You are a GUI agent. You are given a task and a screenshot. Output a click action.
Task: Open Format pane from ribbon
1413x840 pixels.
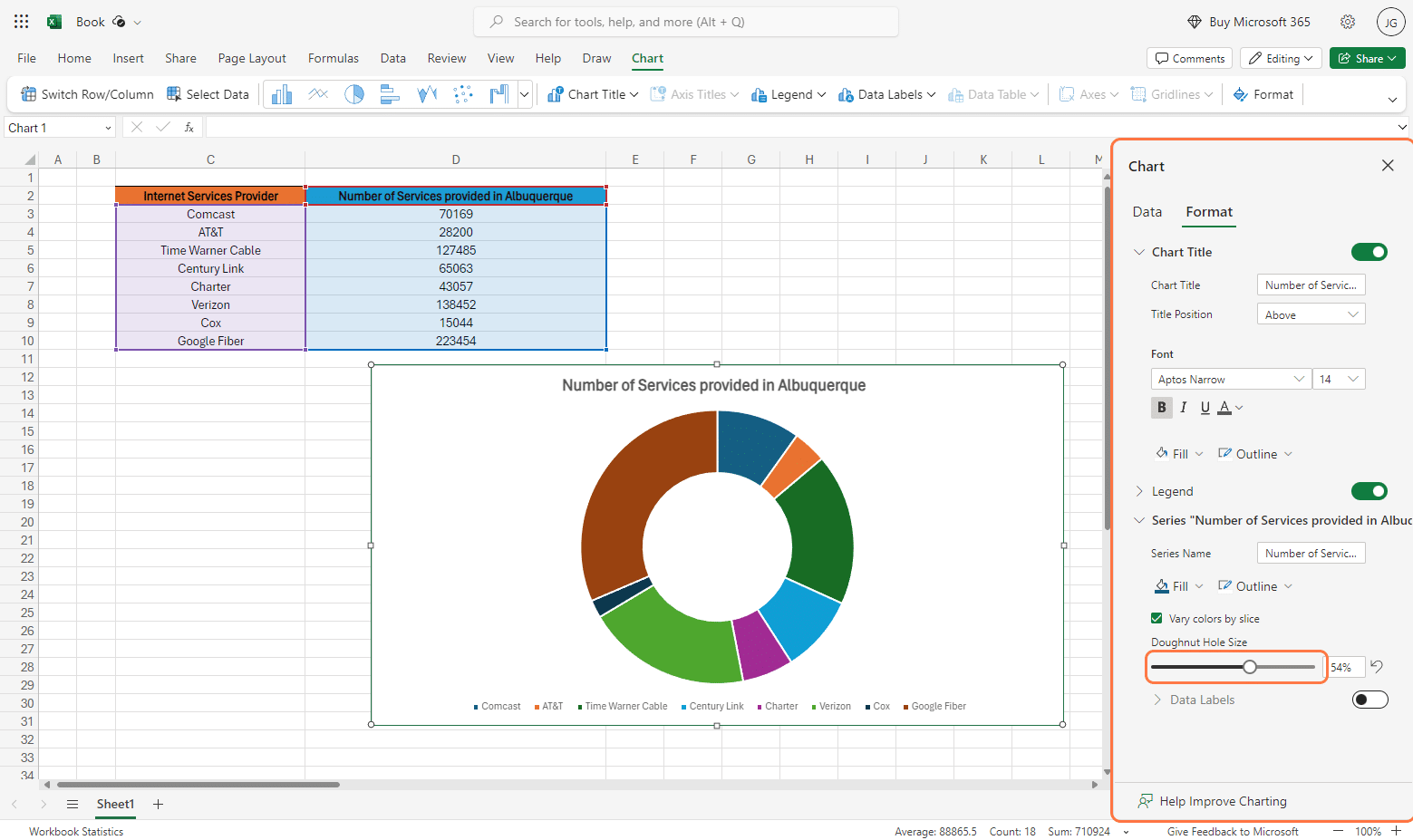point(1263,94)
